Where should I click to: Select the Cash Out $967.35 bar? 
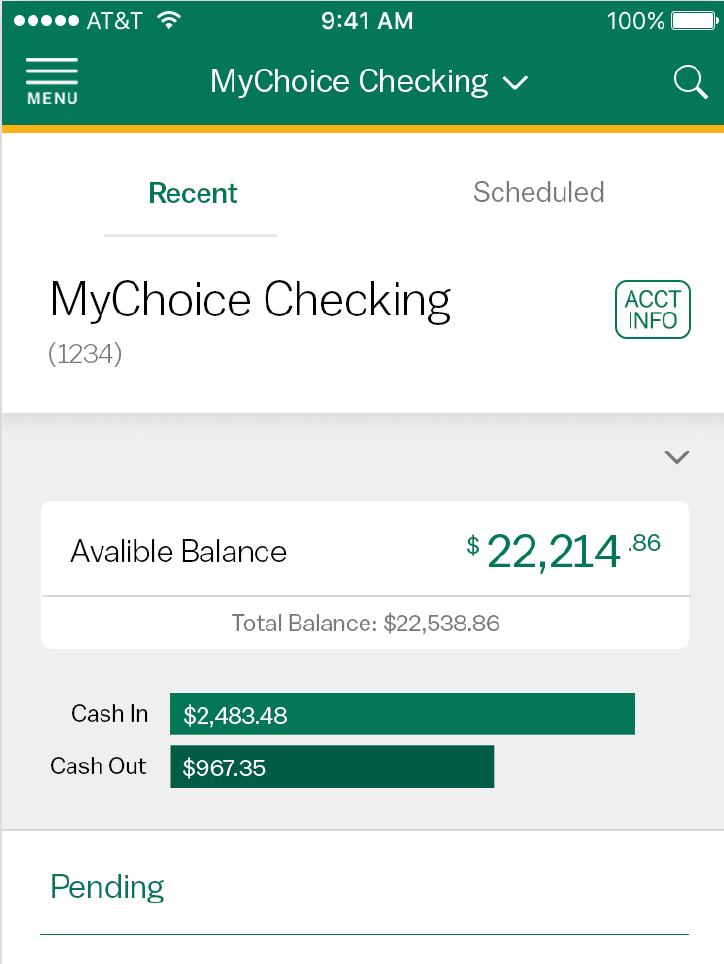[332, 767]
